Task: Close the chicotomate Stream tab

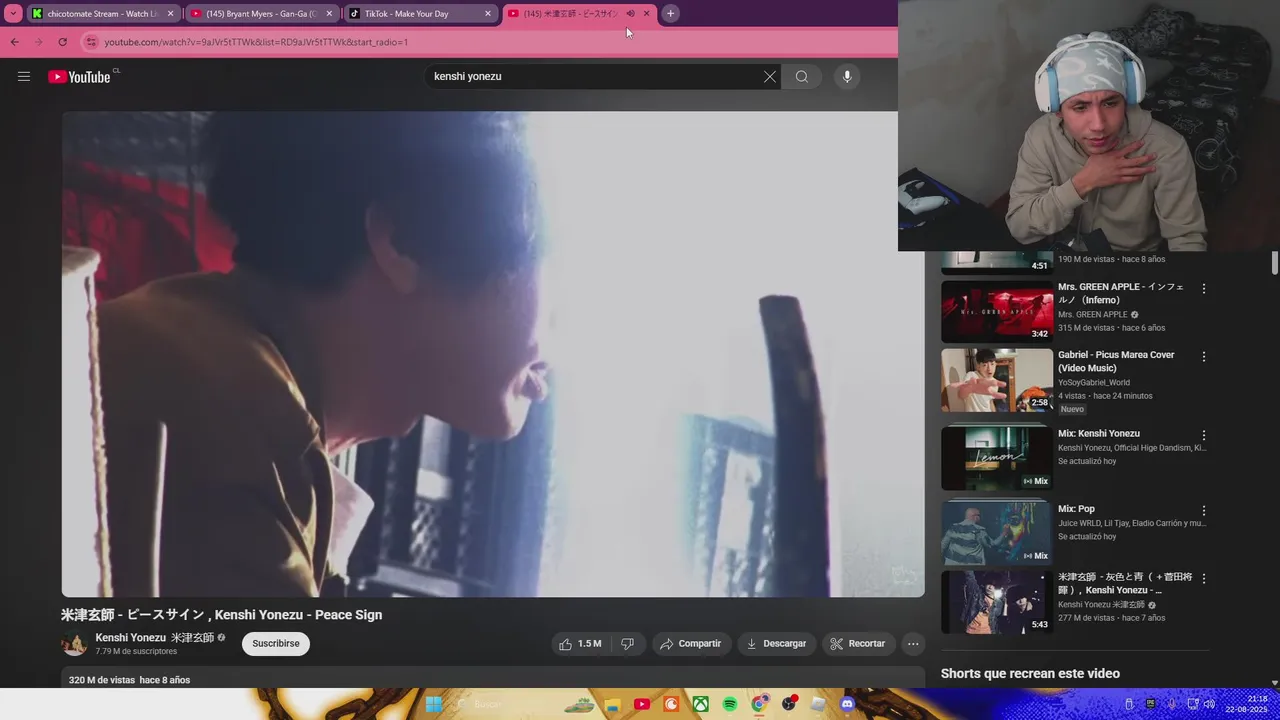Action: tap(171, 14)
